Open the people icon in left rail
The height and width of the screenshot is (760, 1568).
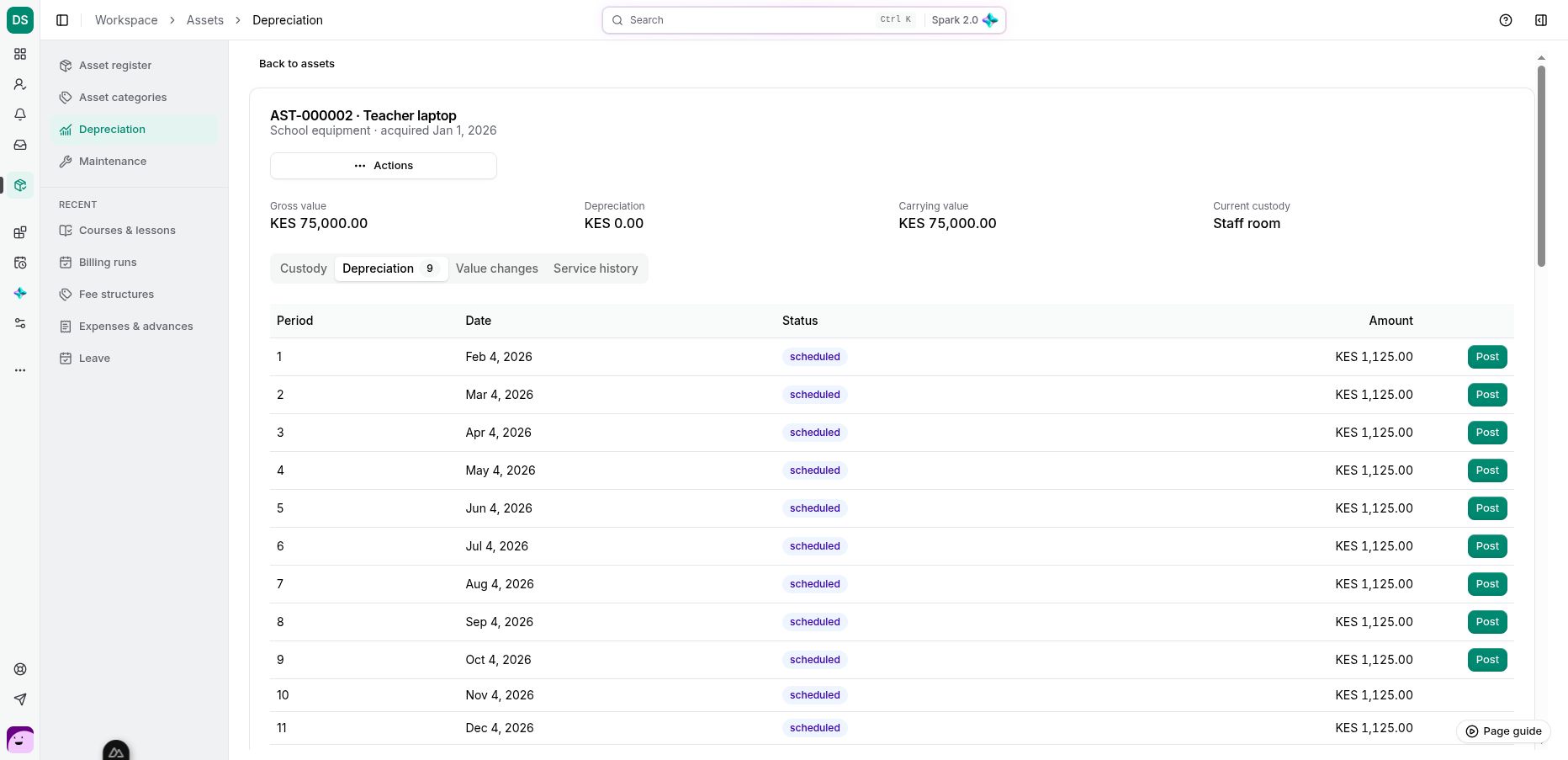click(x=20, y=84)
